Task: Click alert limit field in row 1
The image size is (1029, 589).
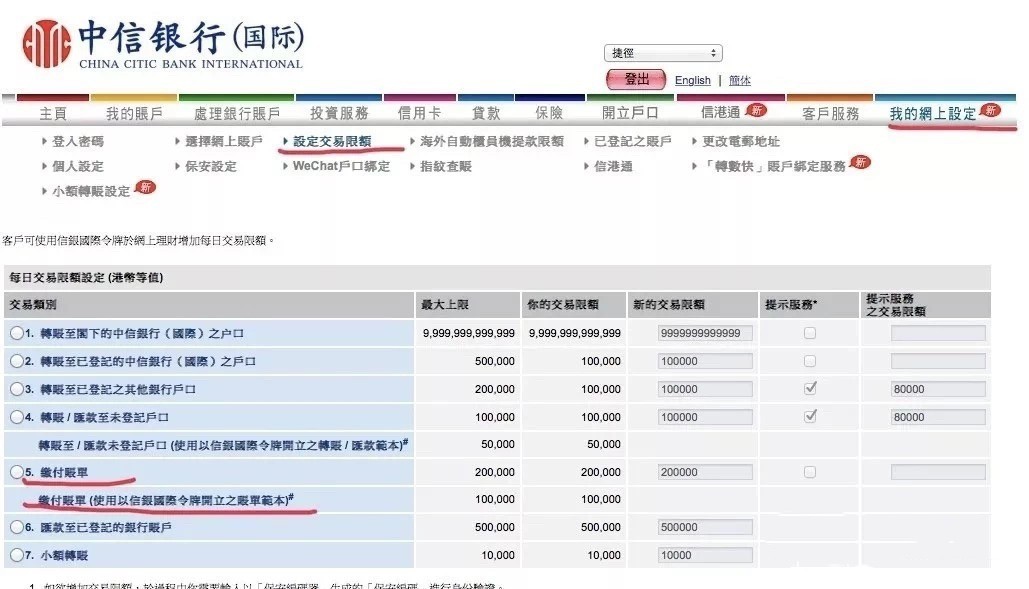Action: 938,333
